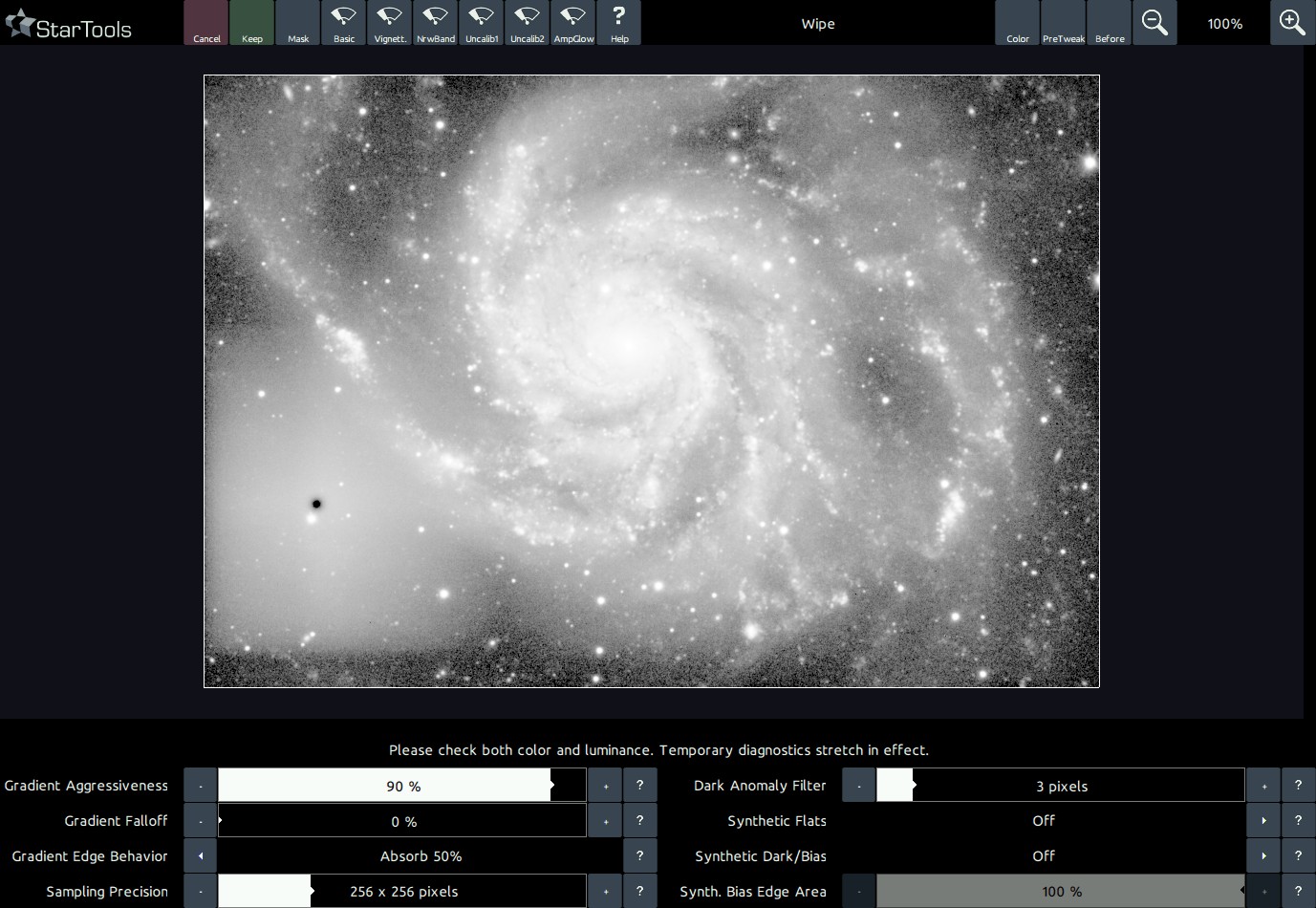
Task: Select the Uncalib1 preset
Action: click(482, 23)
